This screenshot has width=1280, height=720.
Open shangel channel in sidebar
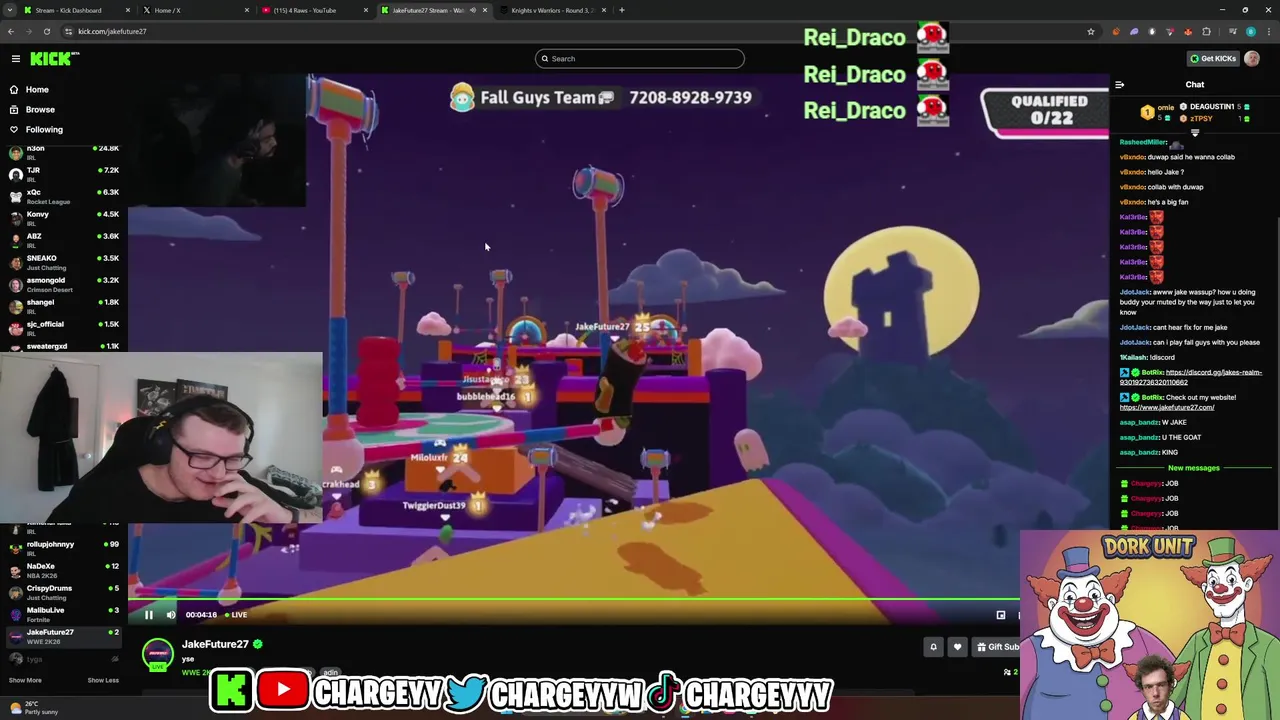[x=62, y=306]
